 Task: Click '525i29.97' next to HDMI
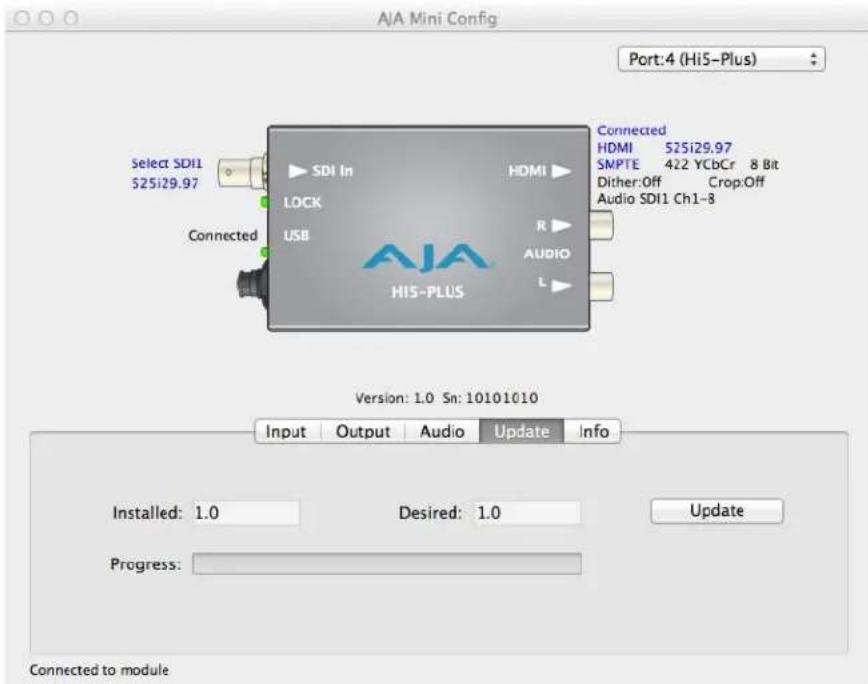tap(698, 148)
